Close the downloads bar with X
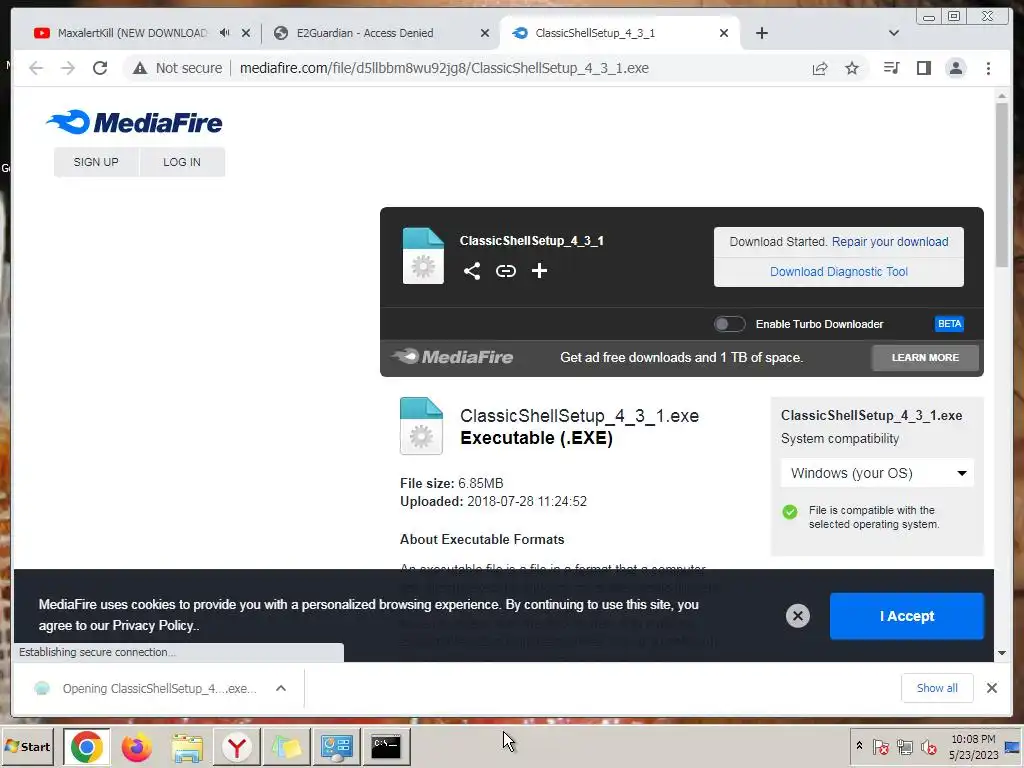 [992, 688]
